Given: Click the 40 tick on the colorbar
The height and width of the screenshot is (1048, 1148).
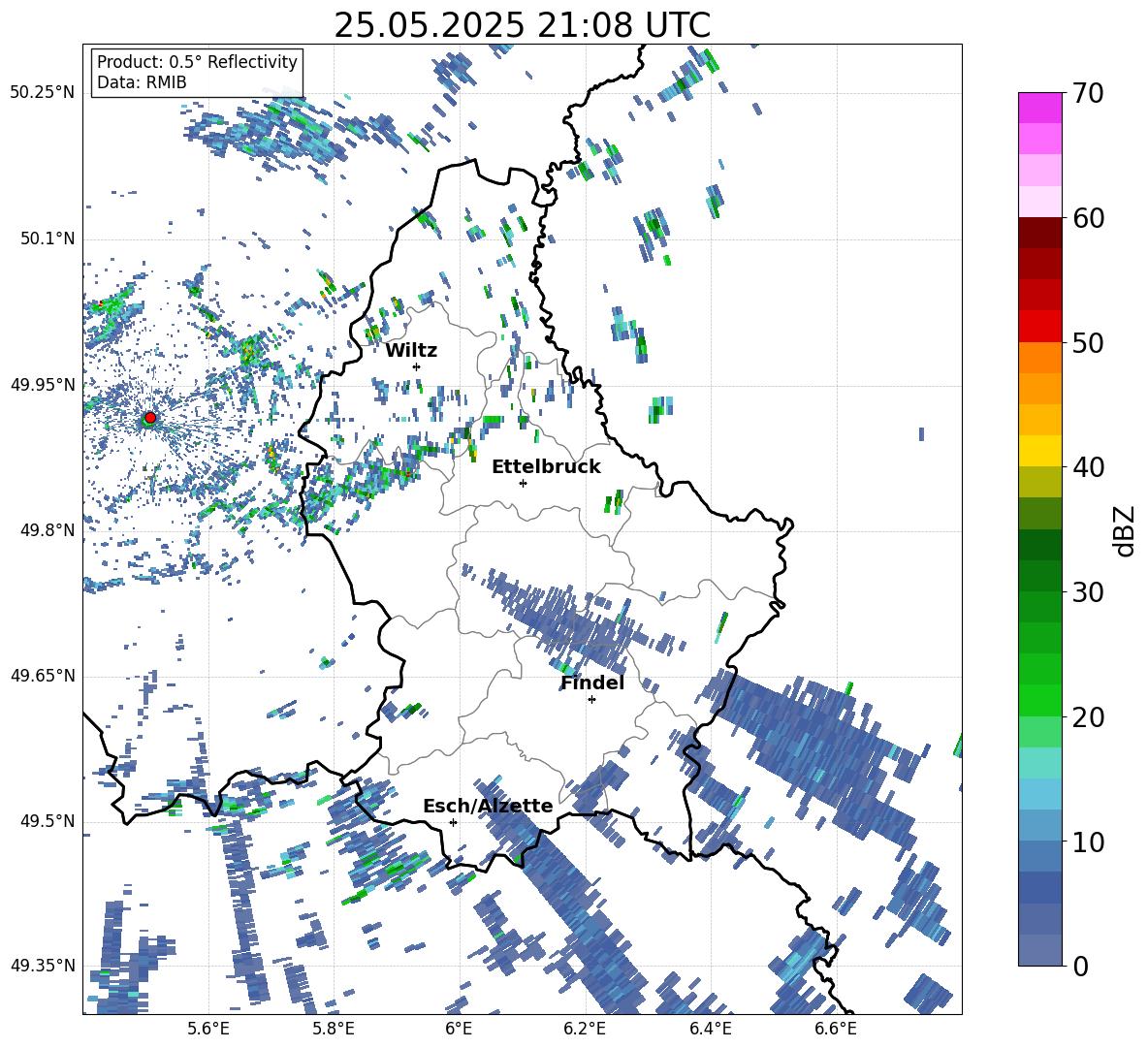Looking at the screenshot, I should pyautogui.click(x=1088, y=467).
